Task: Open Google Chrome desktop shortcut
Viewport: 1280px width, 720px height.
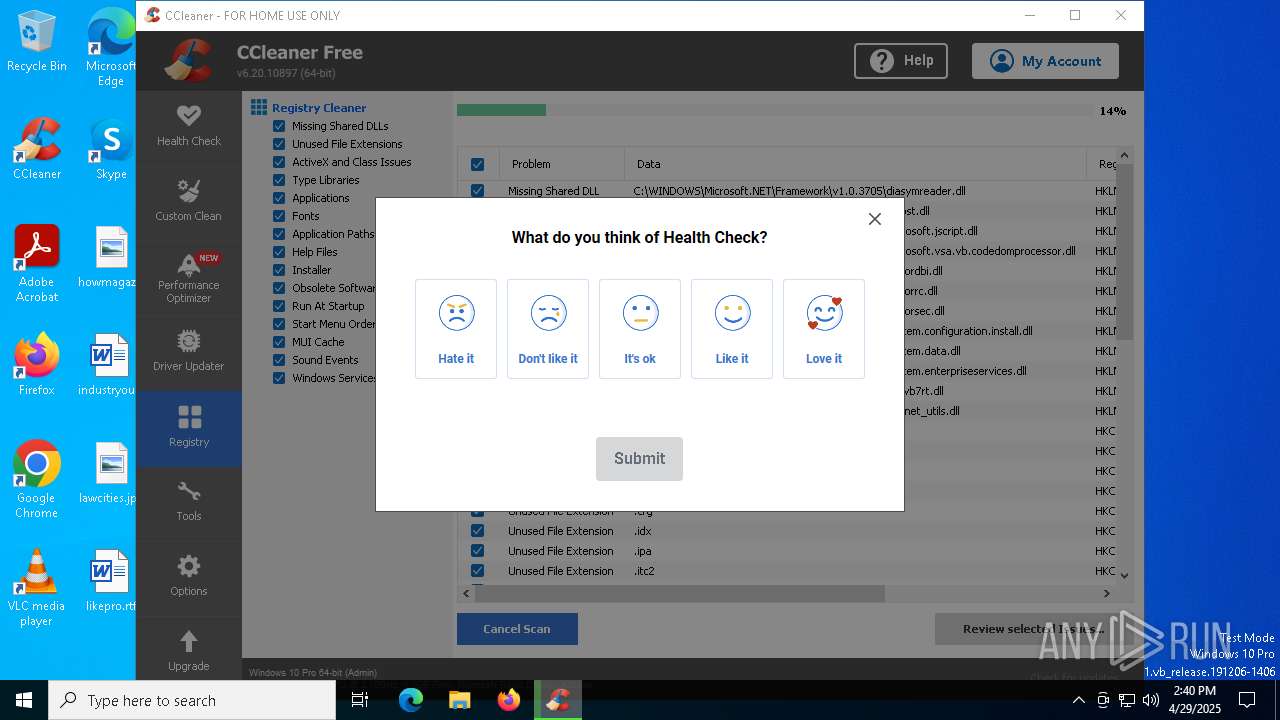Action: 37,480
